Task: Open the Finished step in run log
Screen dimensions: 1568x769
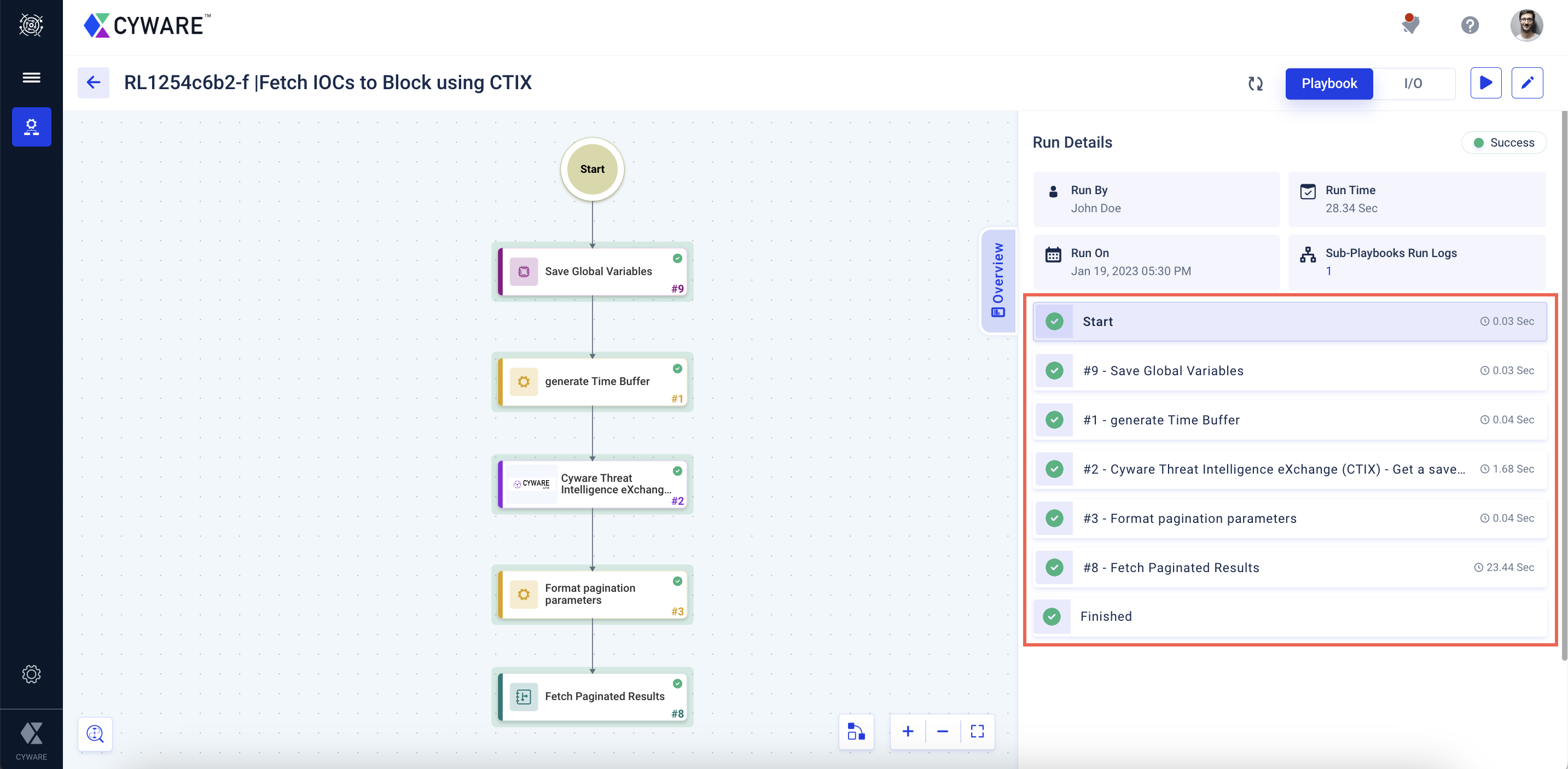Action: [x=1290, y=616]
